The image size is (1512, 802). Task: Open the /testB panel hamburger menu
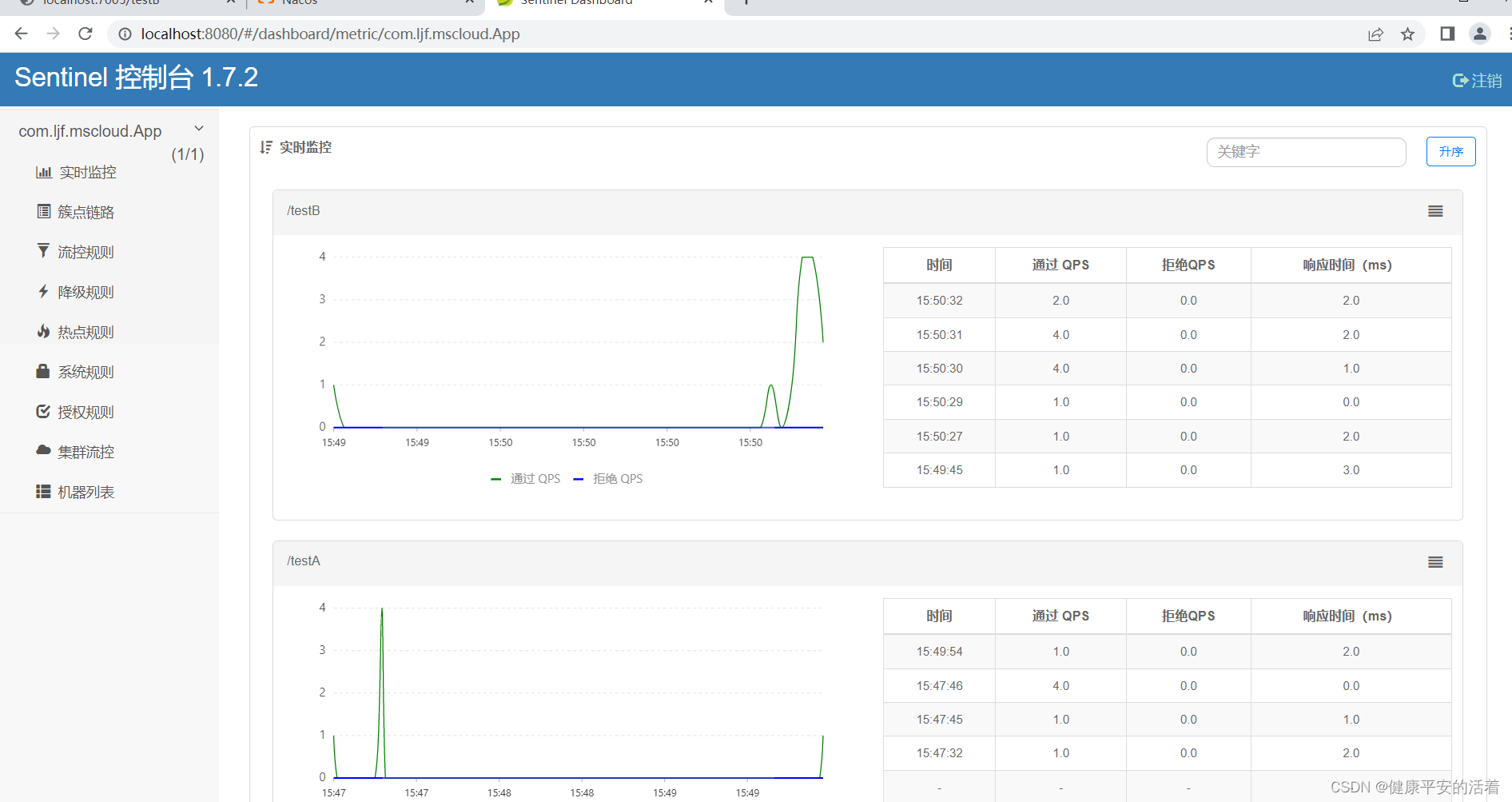(1435, 211)
